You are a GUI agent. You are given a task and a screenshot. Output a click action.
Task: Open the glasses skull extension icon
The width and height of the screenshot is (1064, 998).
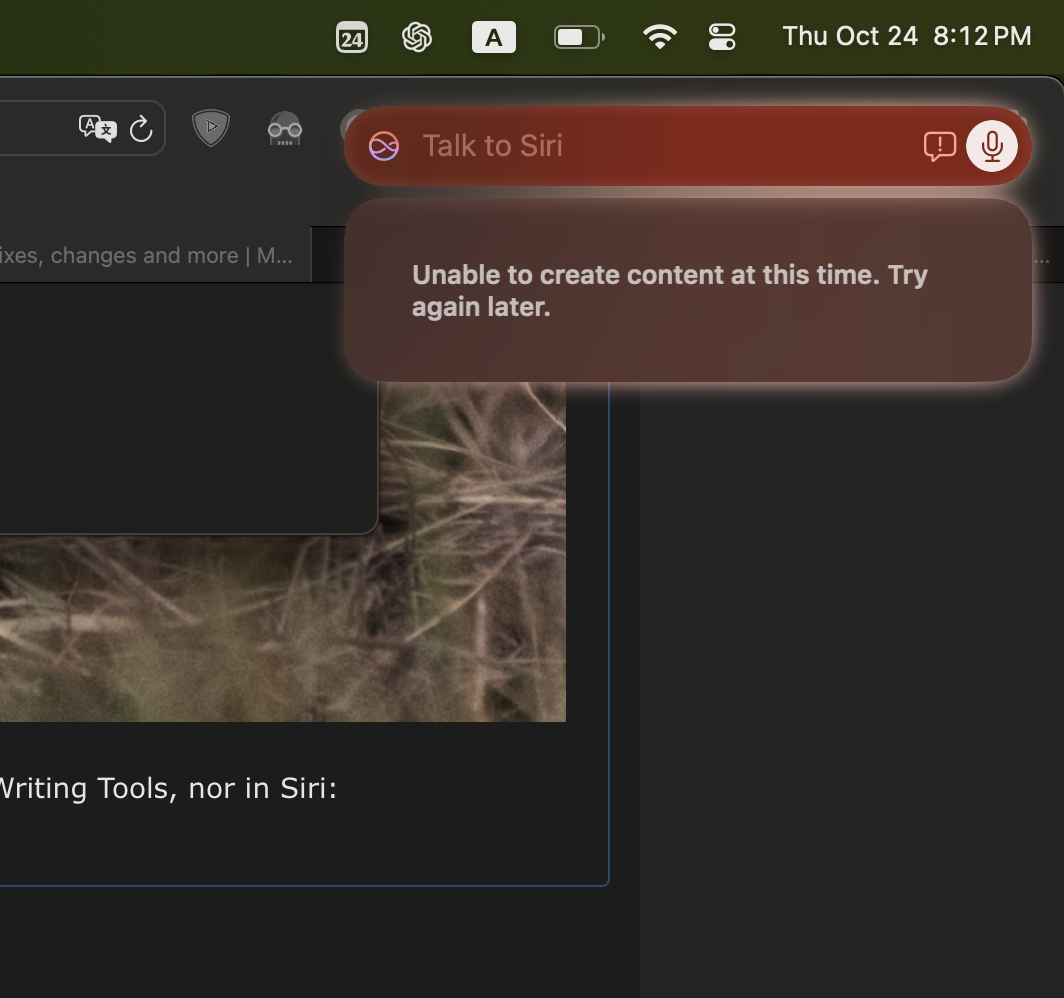point(285,129)
